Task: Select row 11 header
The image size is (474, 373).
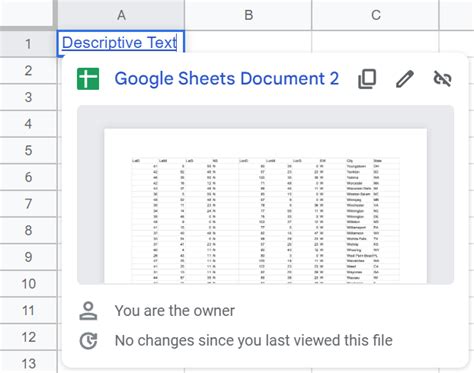Action: (x=28, y=310)
